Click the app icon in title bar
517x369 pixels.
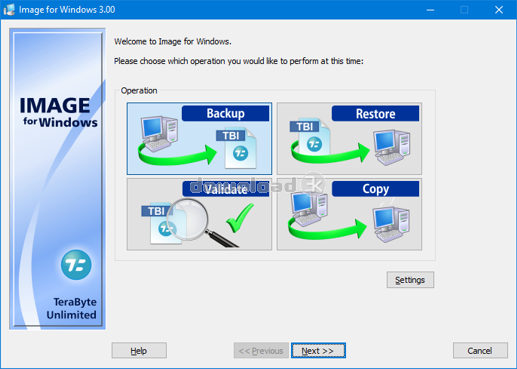[9, 10]
